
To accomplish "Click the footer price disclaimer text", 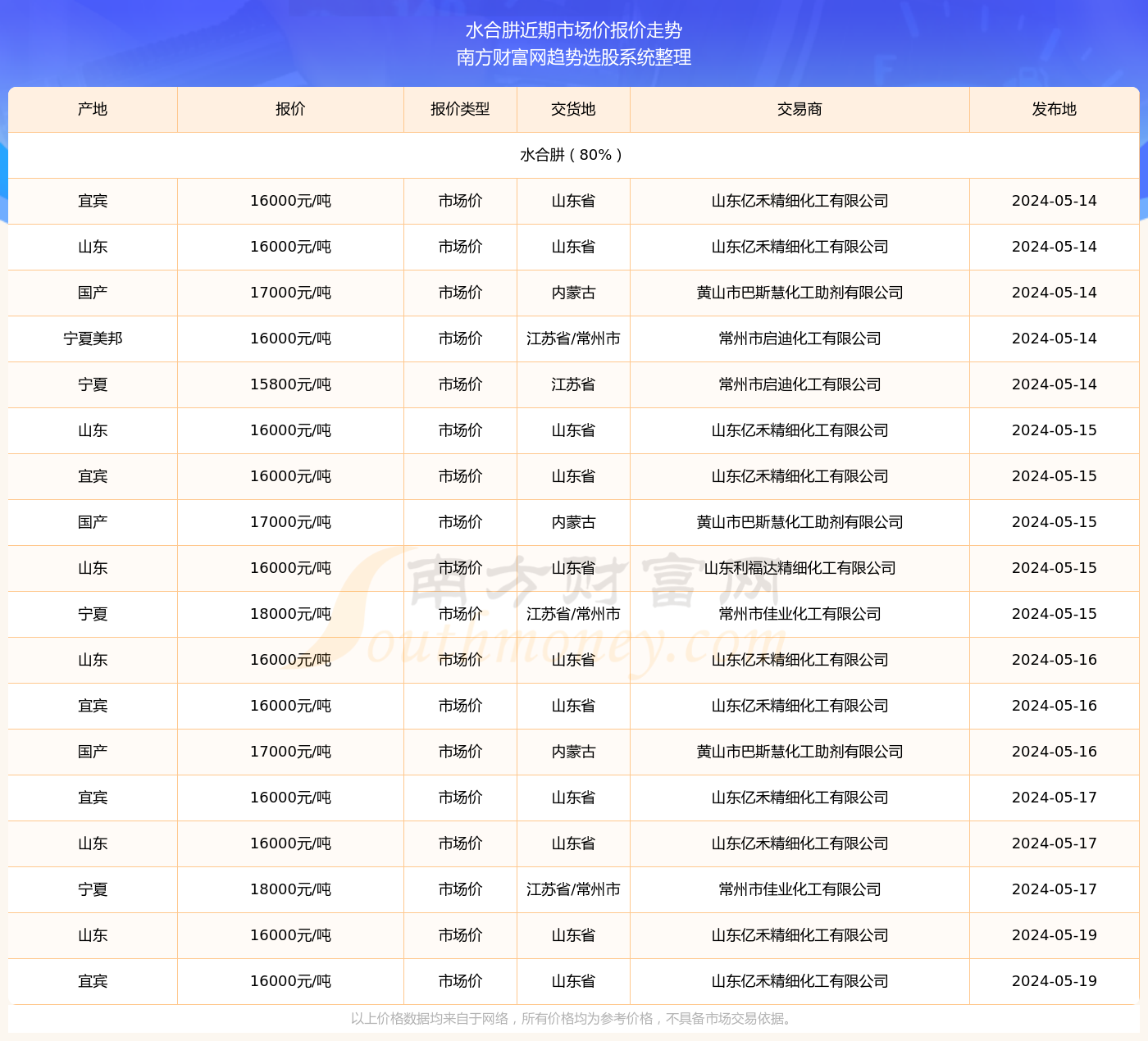I will click(x=574, y=1019).
